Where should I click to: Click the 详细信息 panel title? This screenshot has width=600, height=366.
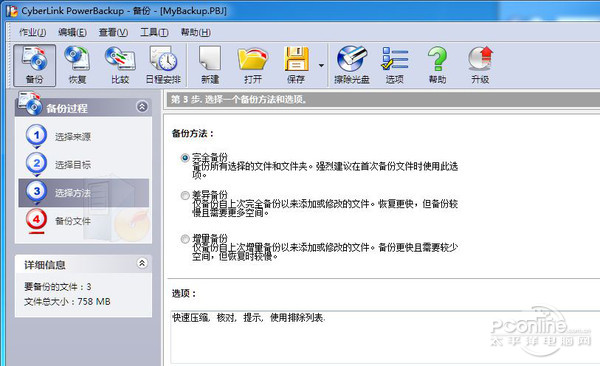click(45, 265)
